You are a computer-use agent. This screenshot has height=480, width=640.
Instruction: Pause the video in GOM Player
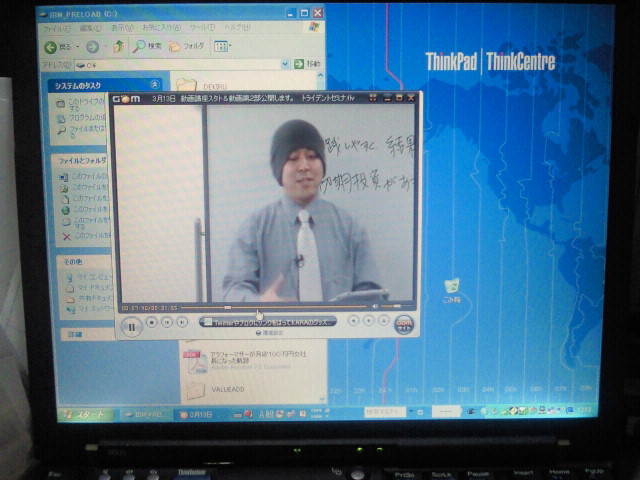pyautogui.click(x=131, y=327)
